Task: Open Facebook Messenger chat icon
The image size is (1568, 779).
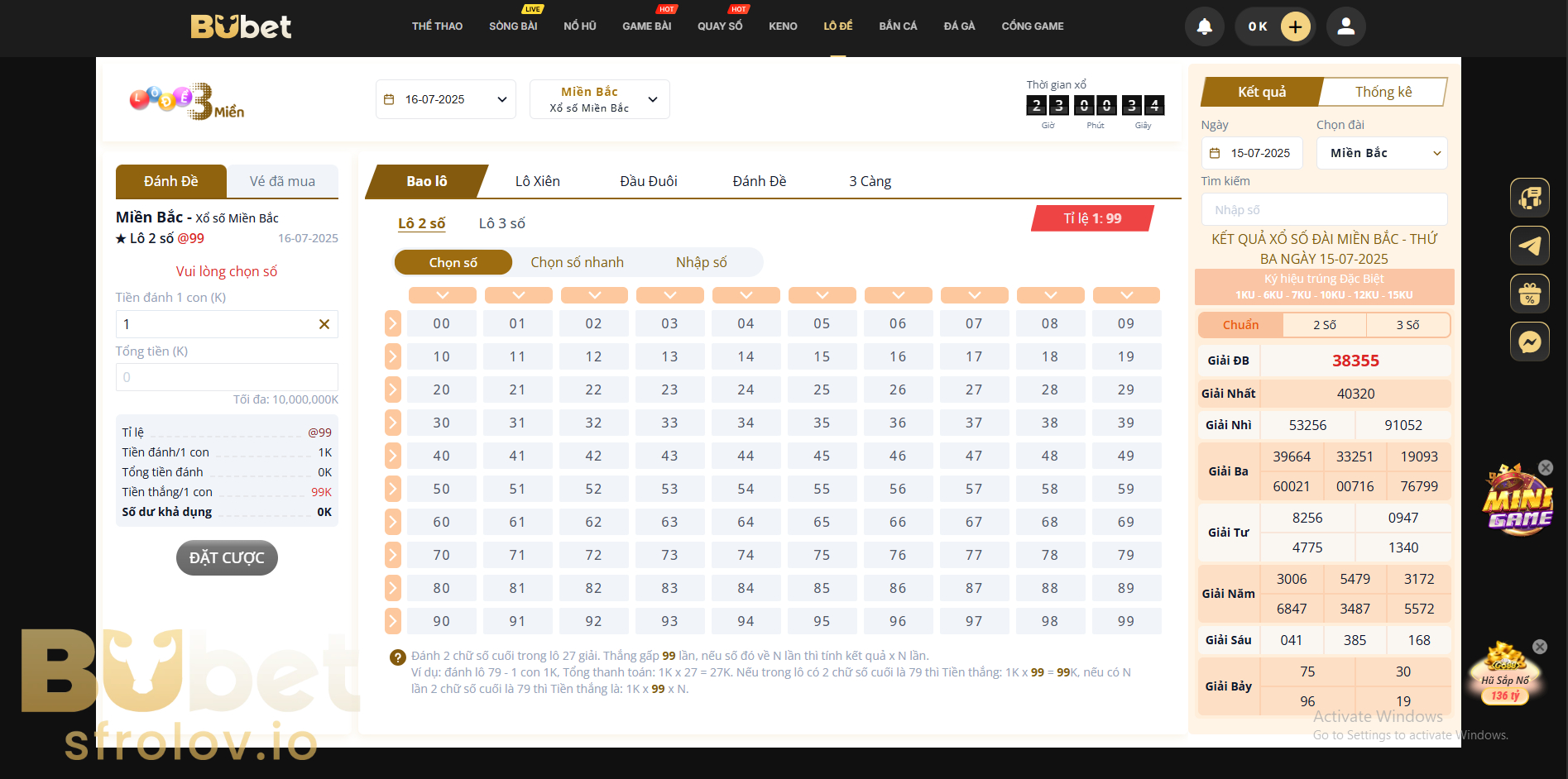Action: (1529, 341)
